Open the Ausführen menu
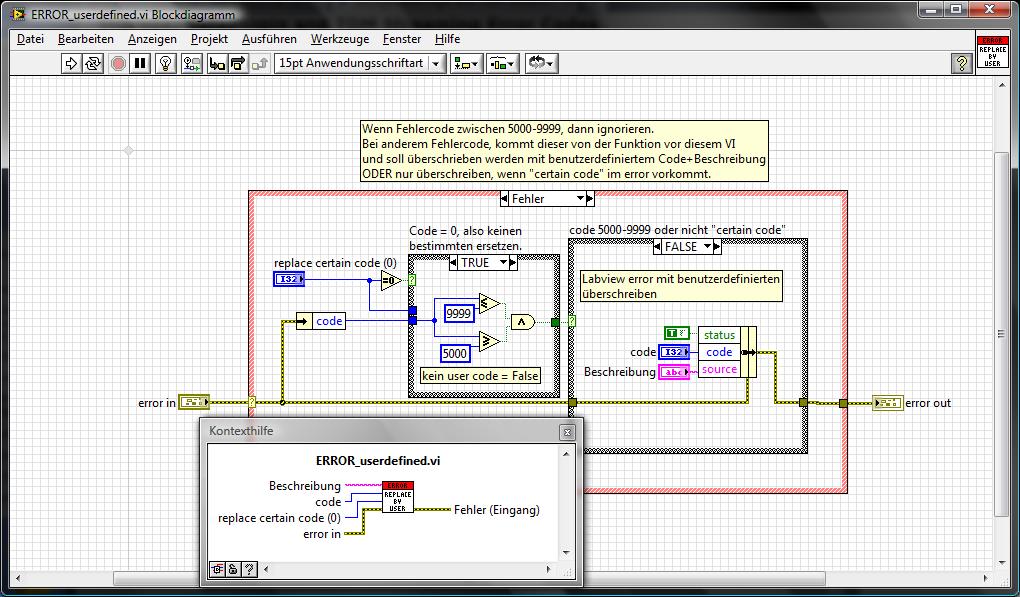The image size is (1020, 597). (x=269, y=38)
